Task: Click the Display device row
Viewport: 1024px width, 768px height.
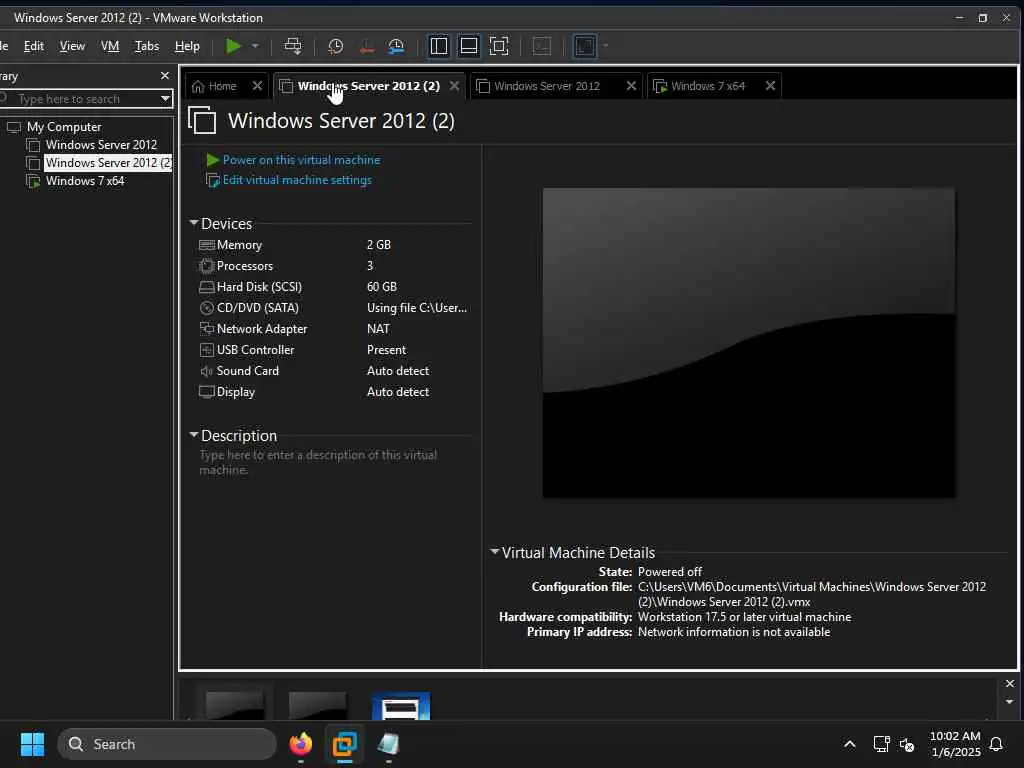Action: [x=333, y=391]
